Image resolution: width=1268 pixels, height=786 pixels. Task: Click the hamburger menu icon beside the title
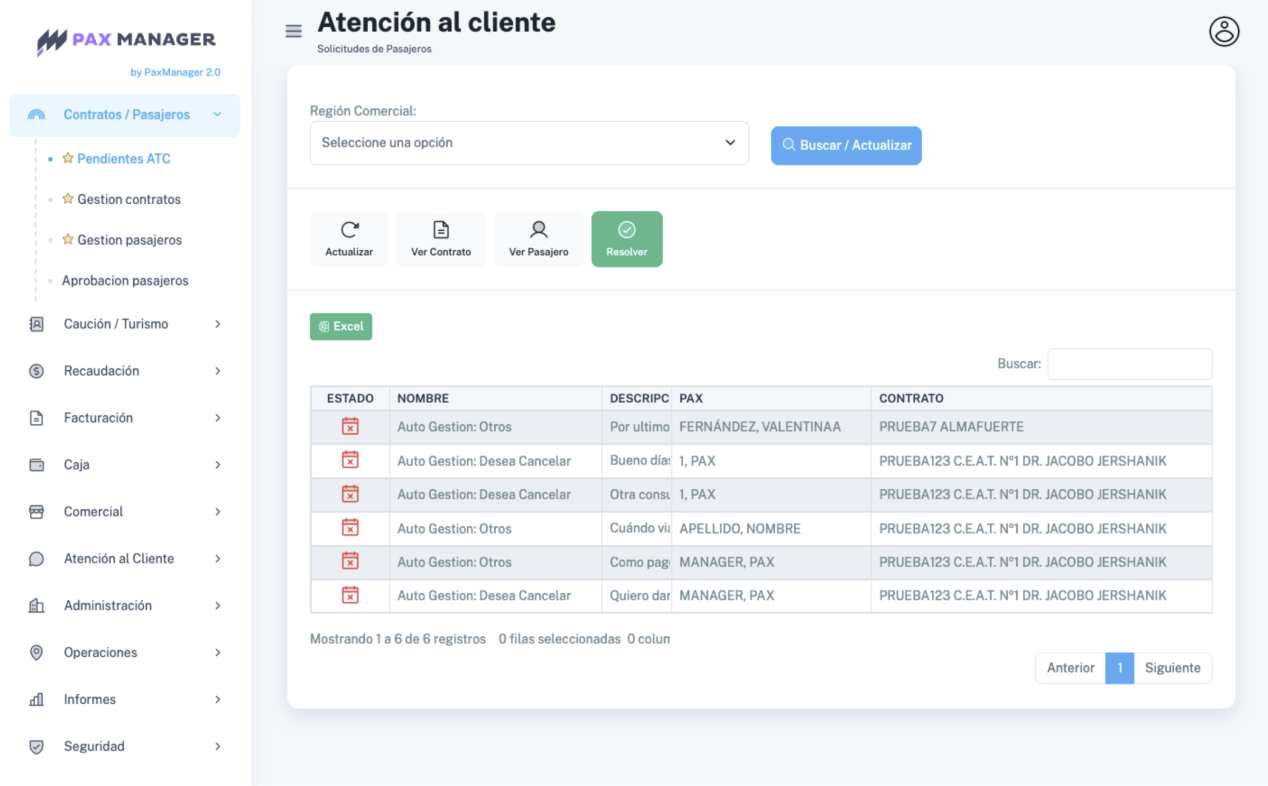click(x=293, y=31)
